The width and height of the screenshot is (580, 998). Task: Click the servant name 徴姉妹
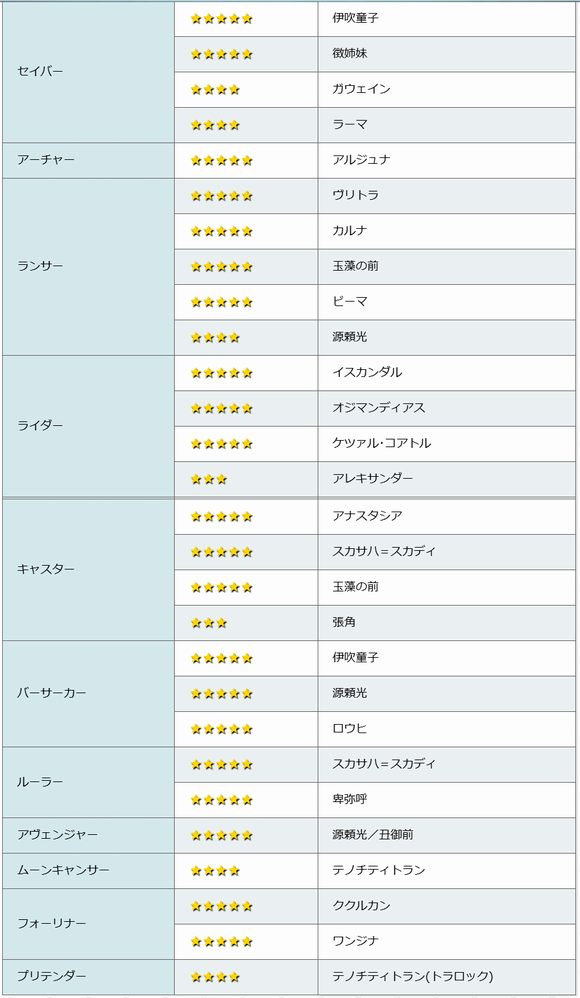pyautogui.click(x=350, y=53)
